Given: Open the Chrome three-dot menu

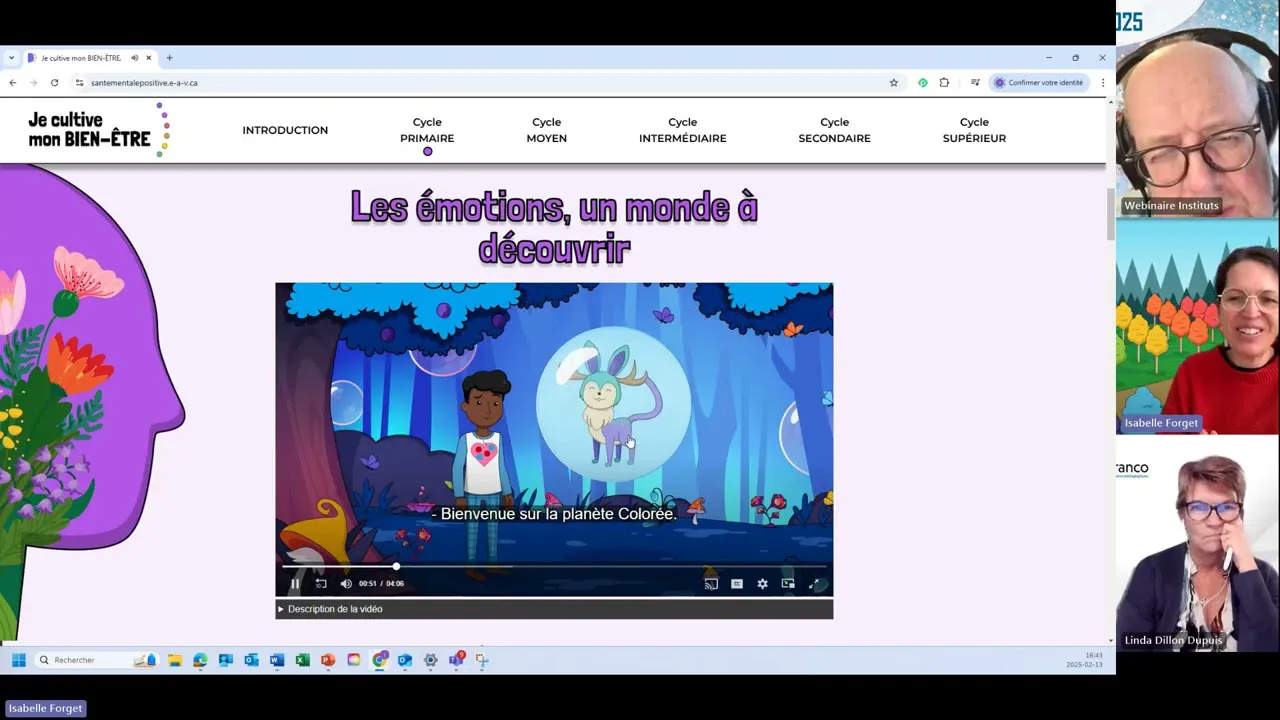Looking at the screenshot, I should [1103, 83].
